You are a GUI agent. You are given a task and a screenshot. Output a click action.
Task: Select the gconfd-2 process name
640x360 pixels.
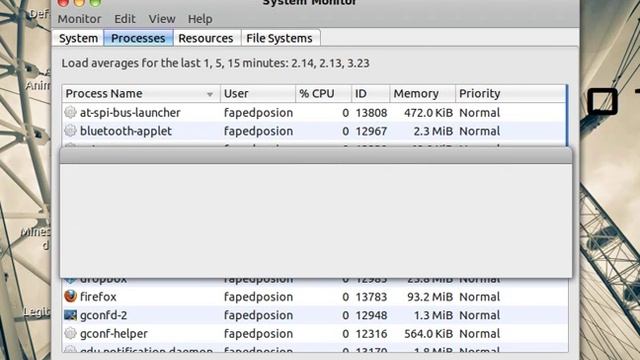(x=103, y=315)
